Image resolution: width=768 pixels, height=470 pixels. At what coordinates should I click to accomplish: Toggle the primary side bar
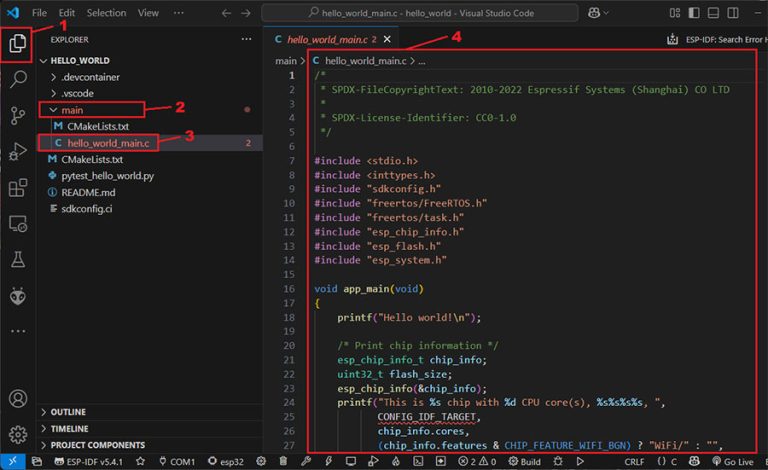(x=694, y=13)
